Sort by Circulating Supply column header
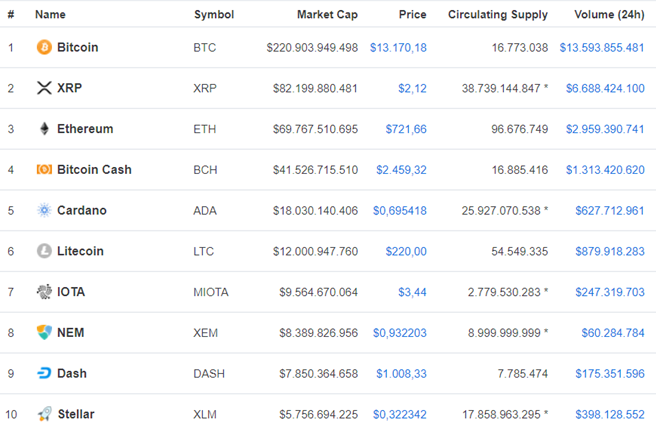 point(498,15)
